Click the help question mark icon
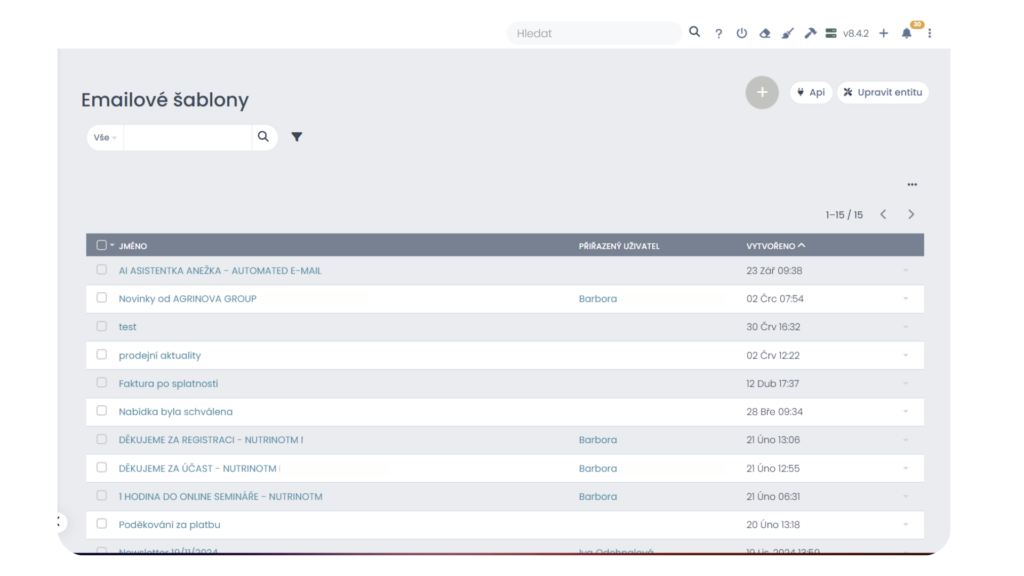 coord(718,33)
